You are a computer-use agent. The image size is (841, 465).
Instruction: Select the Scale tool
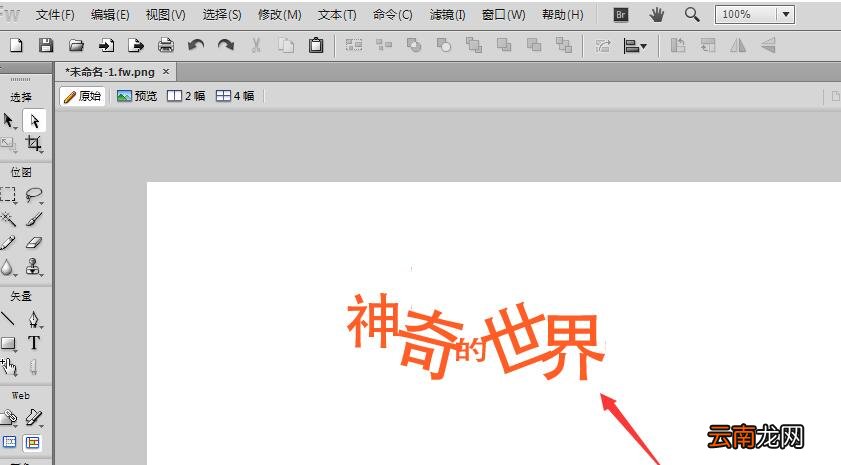(x=9, y=144)
